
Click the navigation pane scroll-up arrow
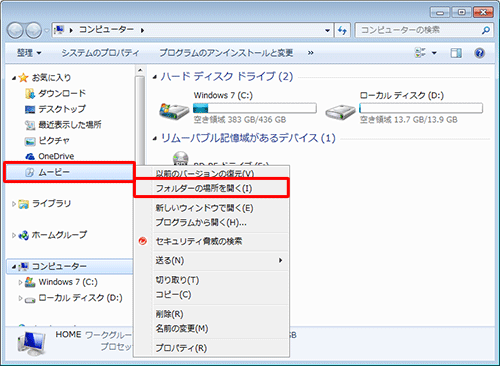coord(140,70)
